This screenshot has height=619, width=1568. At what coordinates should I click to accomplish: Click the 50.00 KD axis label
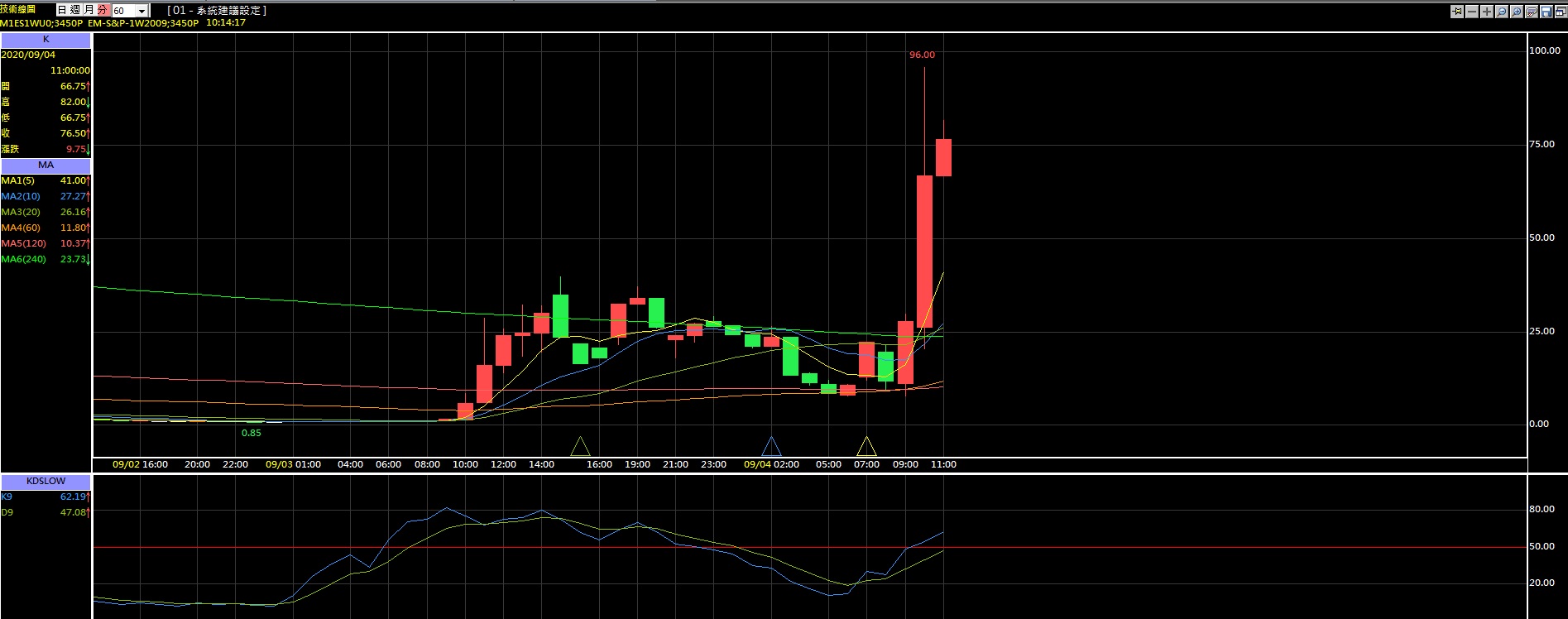1542,546
